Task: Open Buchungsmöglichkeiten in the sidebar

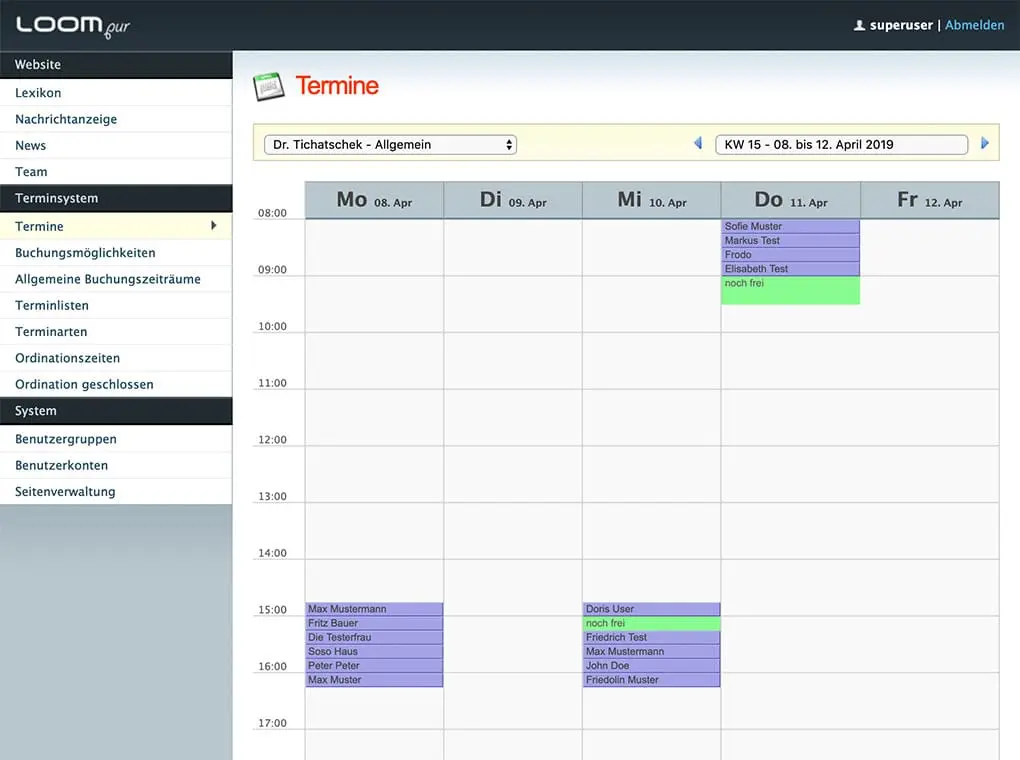Action: [x=85, y=253]
